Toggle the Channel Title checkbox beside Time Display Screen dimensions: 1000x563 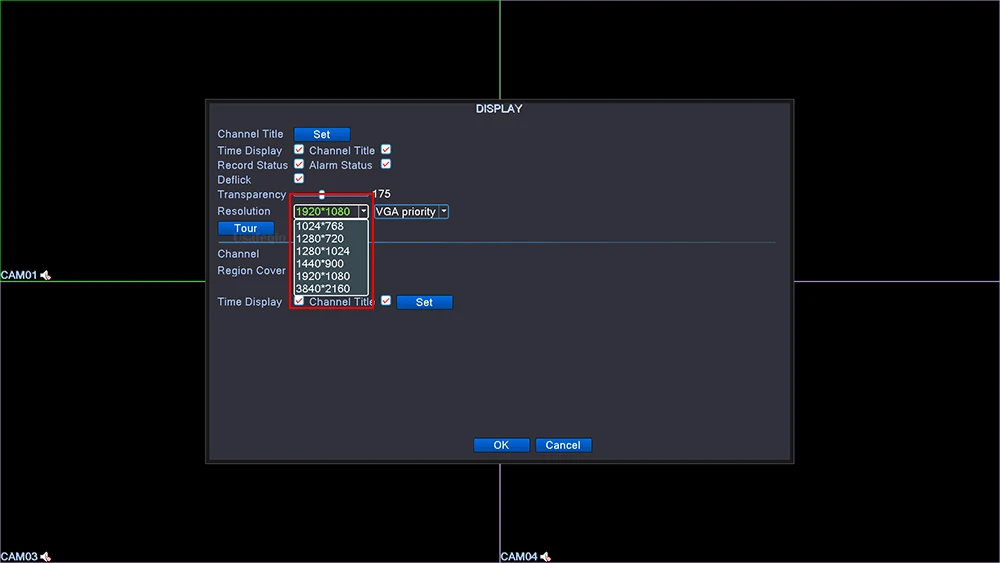(x=386, y=149)
